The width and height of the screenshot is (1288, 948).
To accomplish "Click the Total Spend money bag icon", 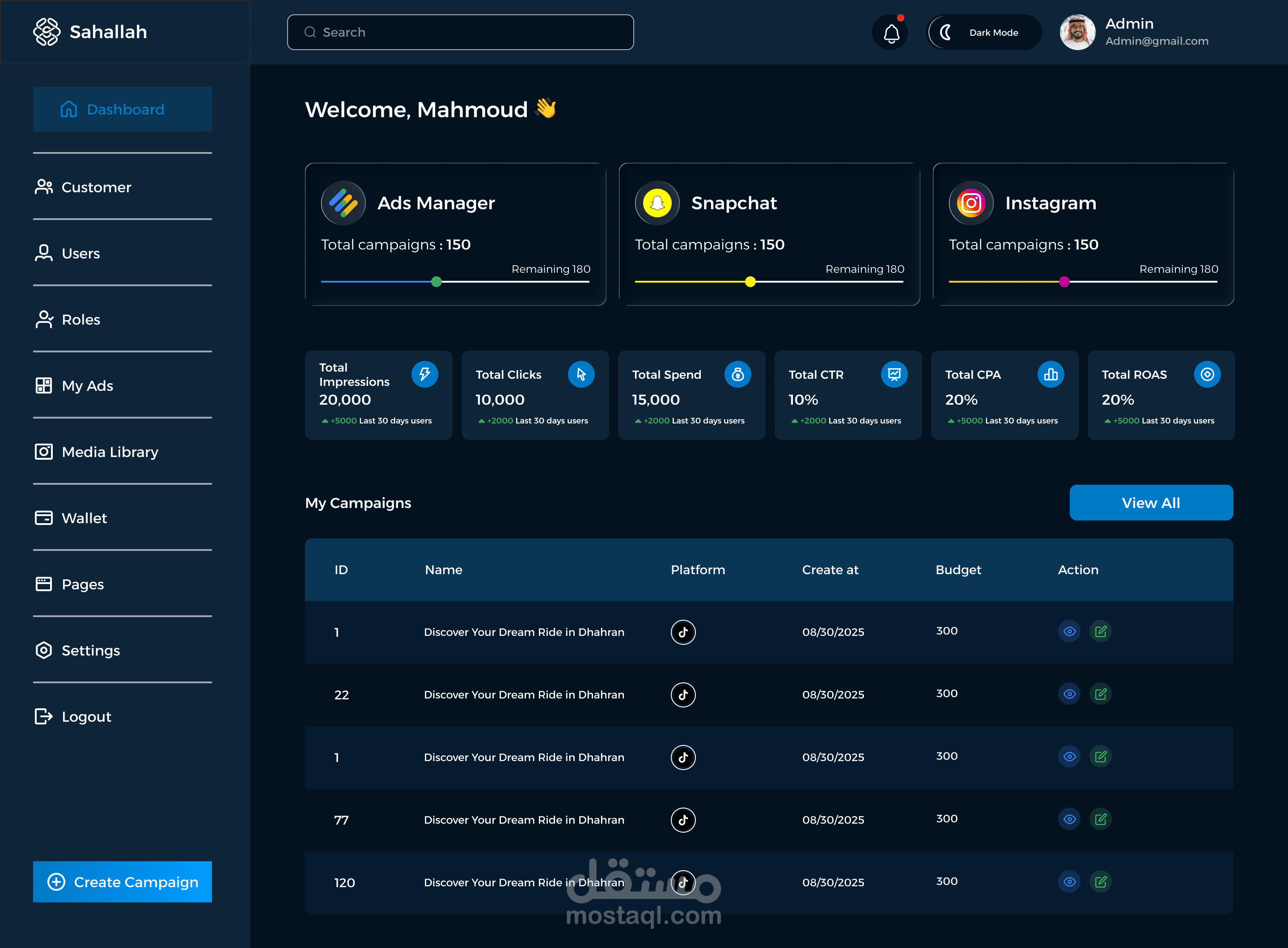I will click(737, 374).
